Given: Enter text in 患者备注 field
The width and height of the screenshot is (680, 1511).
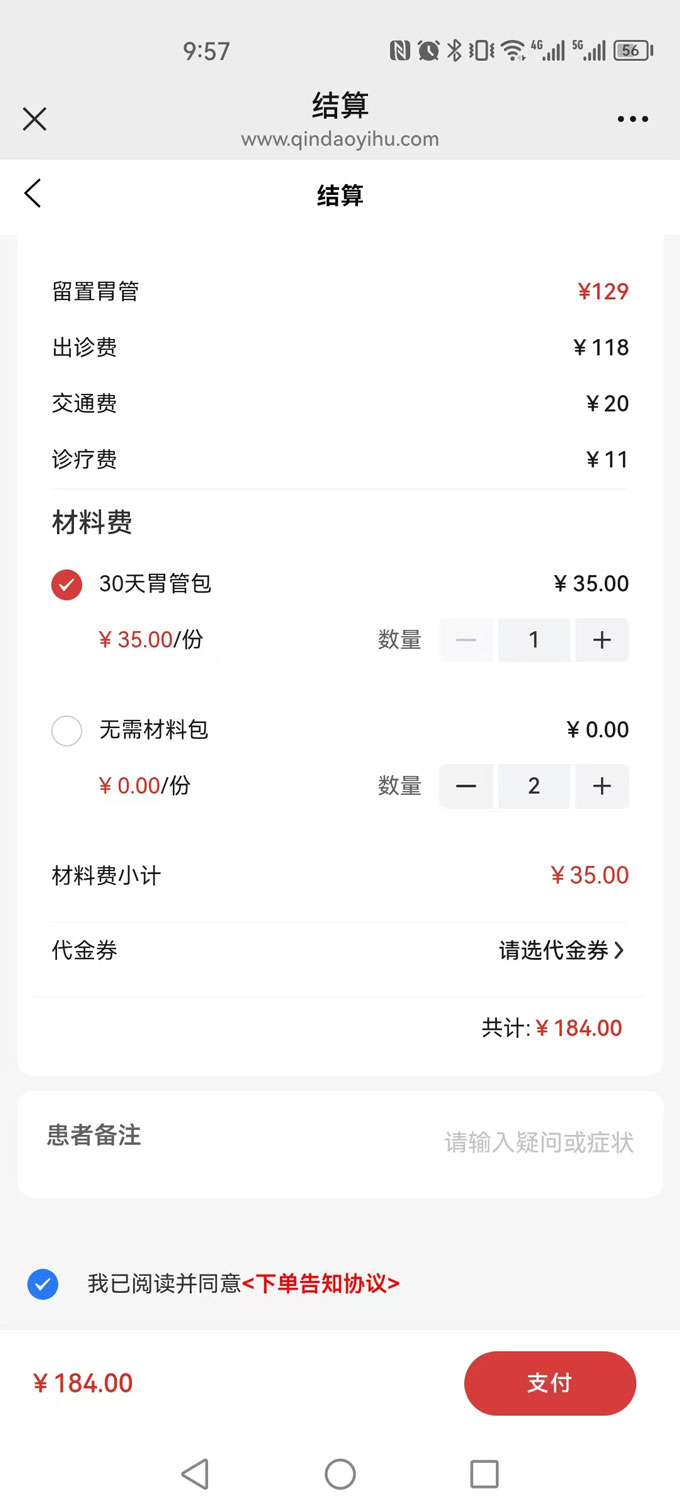Looking at the screenshot, I should pyautogui.click(x=538, y=1142).
